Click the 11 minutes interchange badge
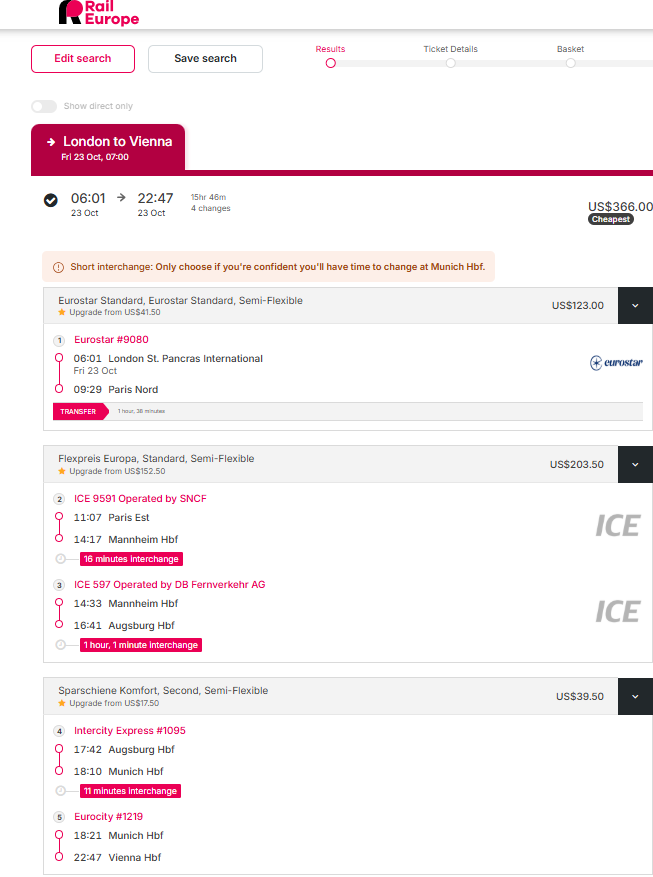 (130, 791)
